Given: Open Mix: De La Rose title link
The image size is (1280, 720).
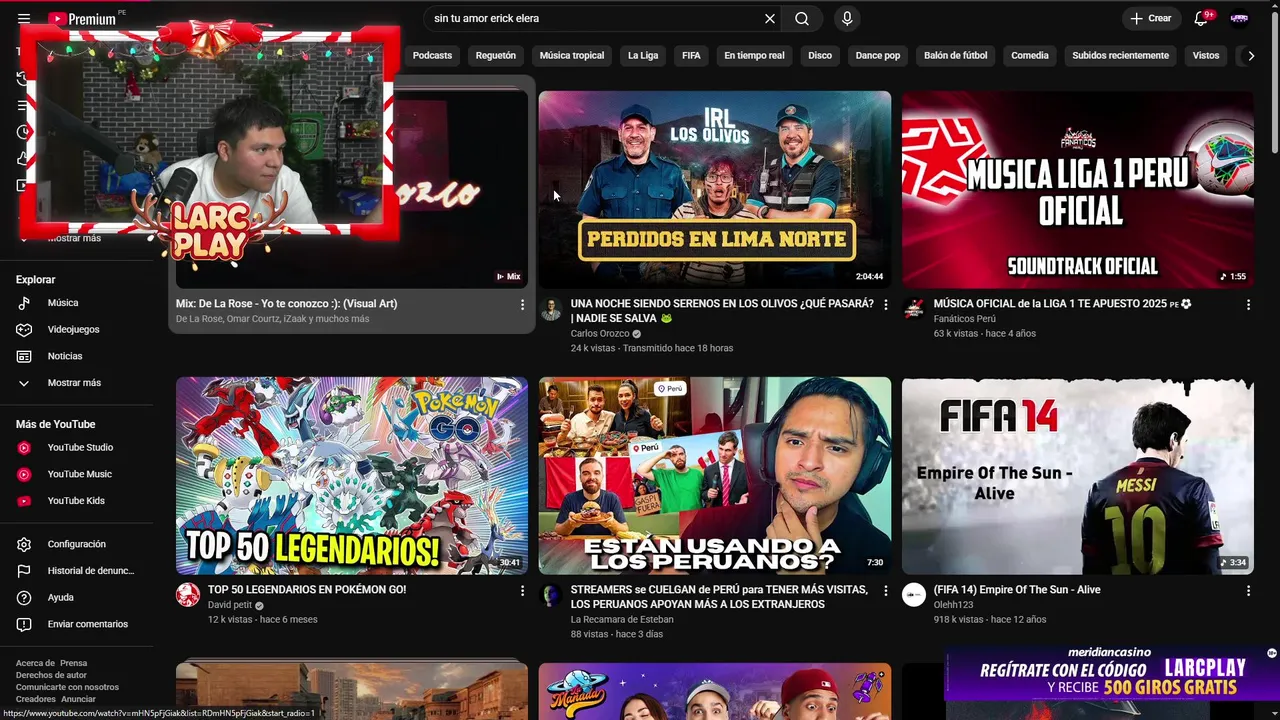Looking at the screenshot, I should (286, 303).
